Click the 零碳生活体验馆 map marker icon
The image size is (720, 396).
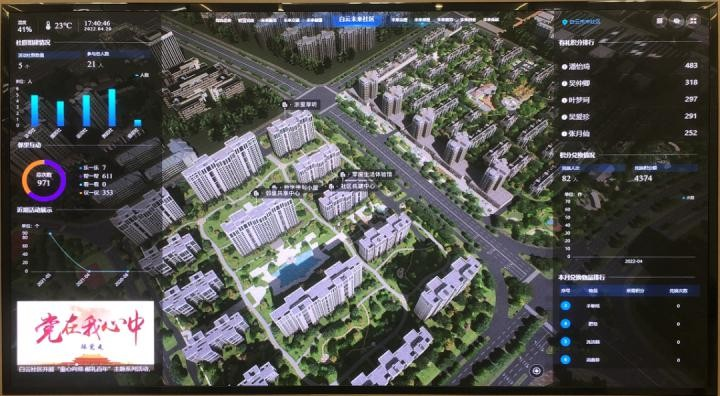[x=343, y=175]
